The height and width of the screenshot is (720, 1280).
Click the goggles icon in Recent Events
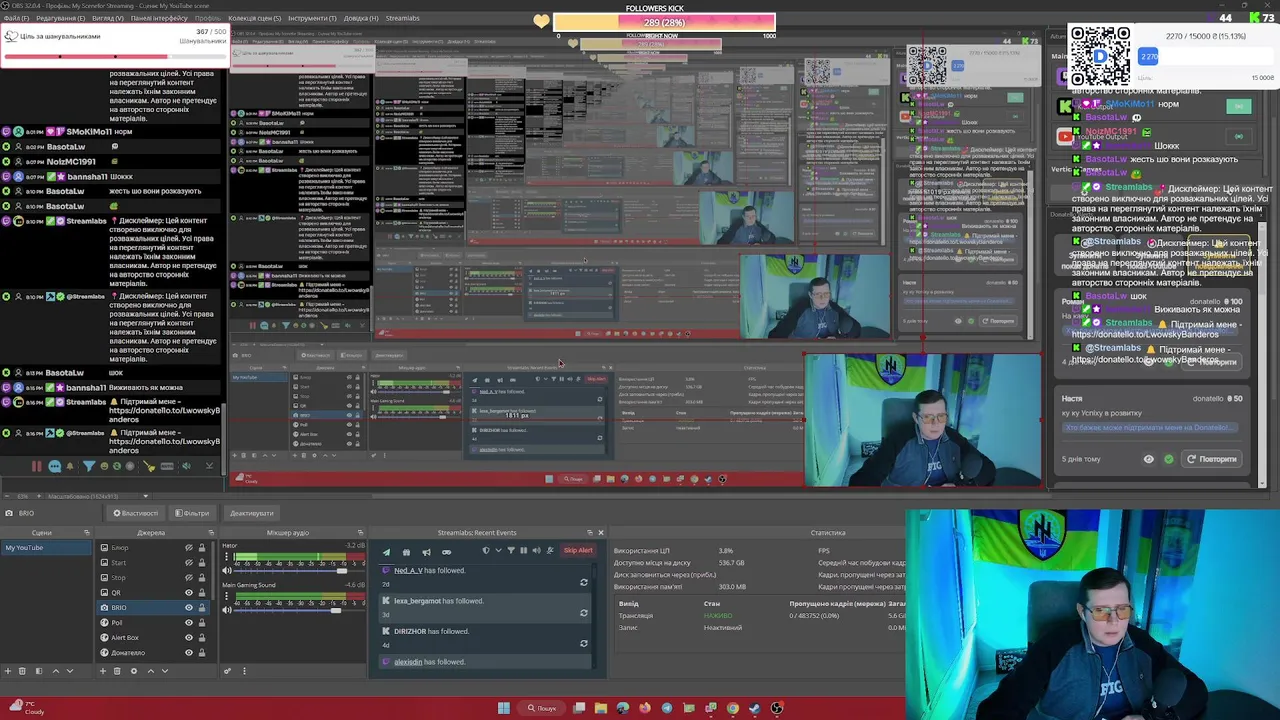pyautogui.click(x=446, y=552)
